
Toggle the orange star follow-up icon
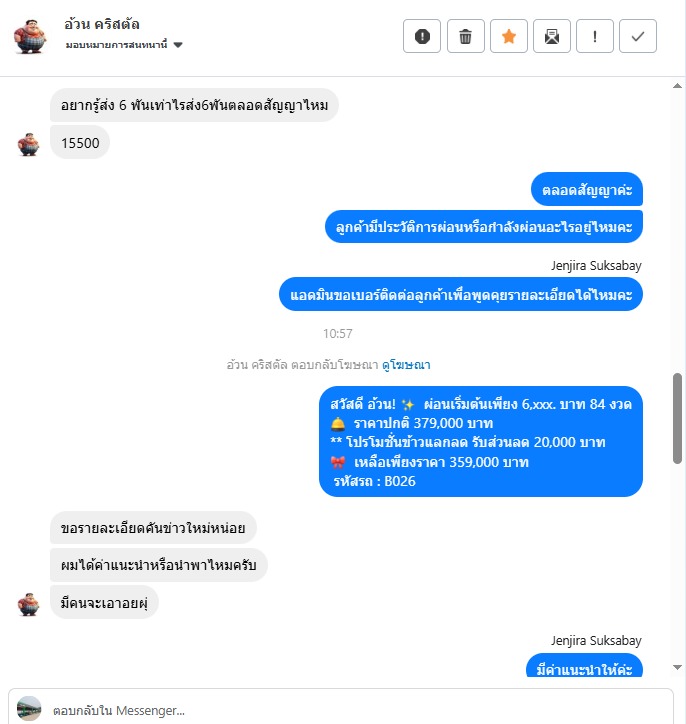pos(509,36)
